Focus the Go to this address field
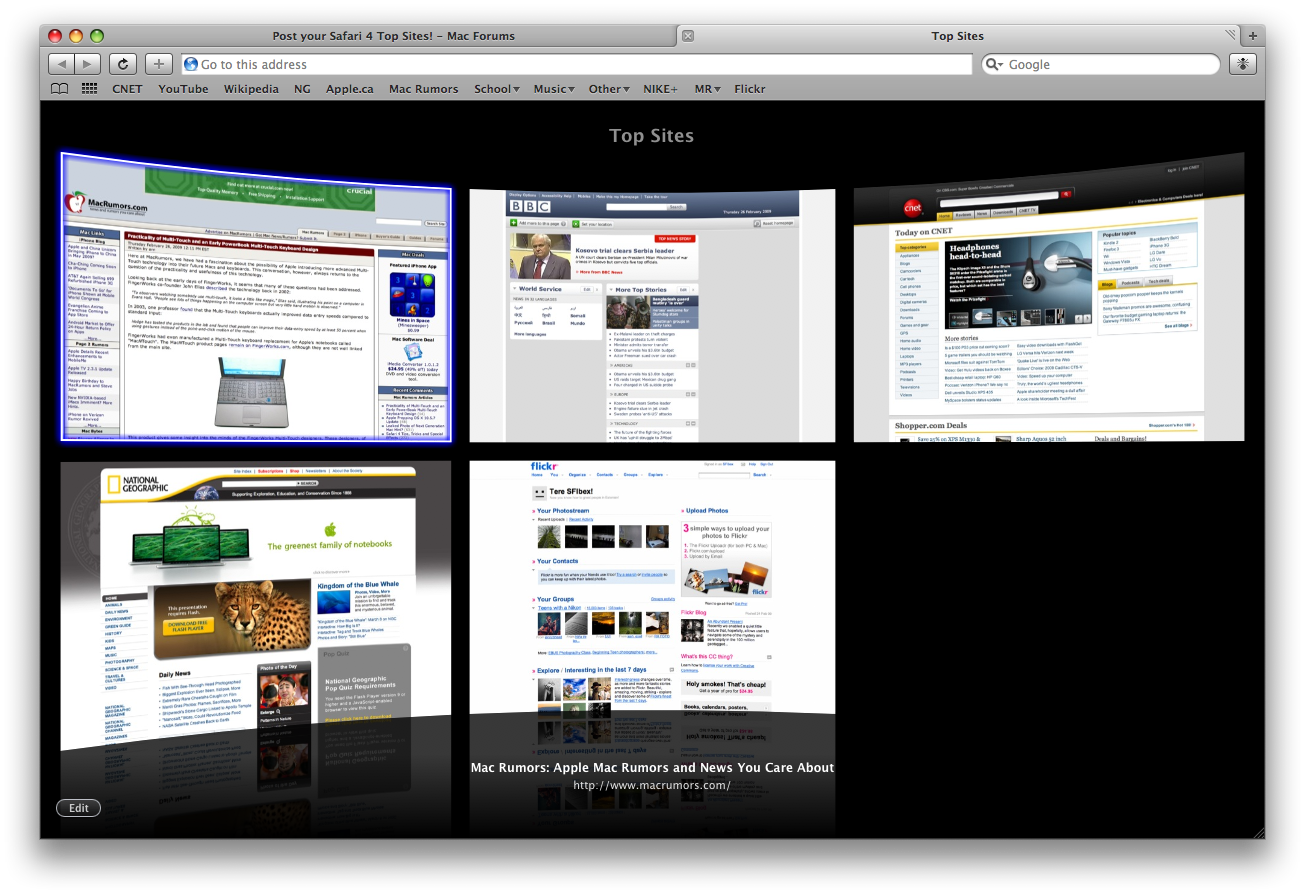 point(576,64)
